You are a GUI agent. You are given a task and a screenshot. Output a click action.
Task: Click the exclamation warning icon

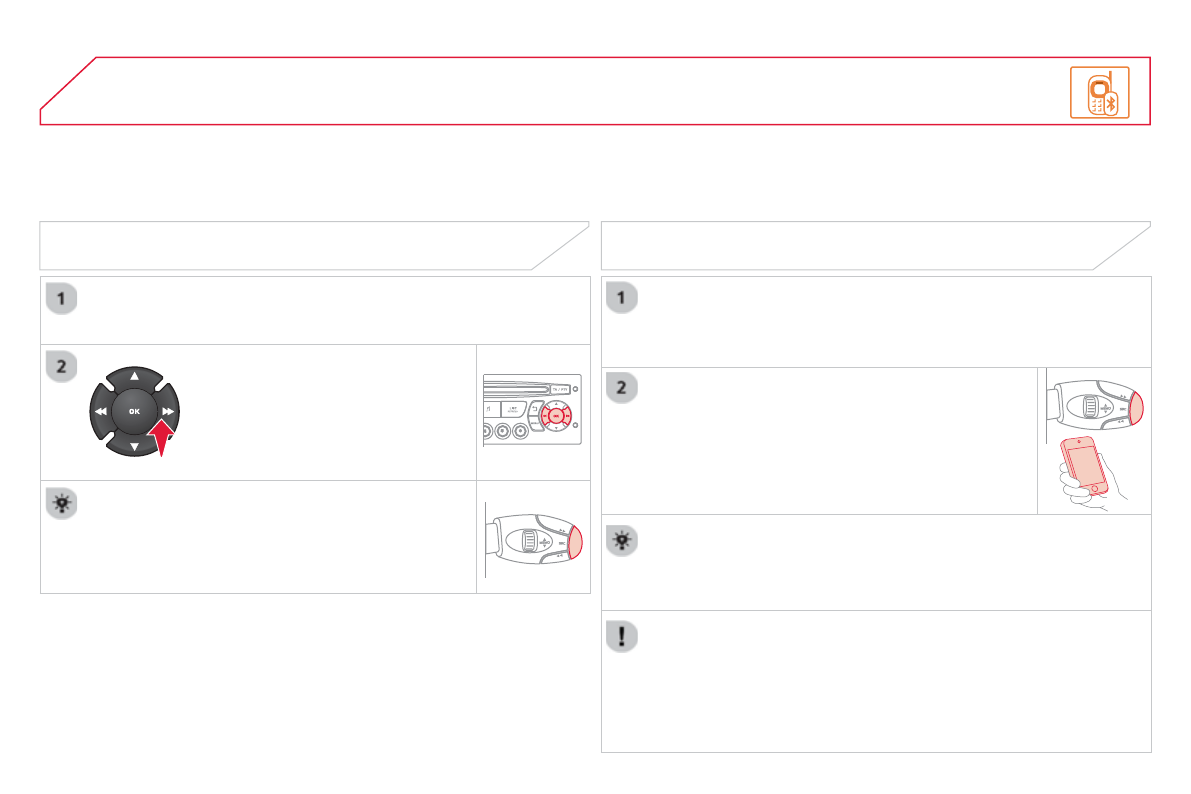pyautogui.click(x=624, y=637)
